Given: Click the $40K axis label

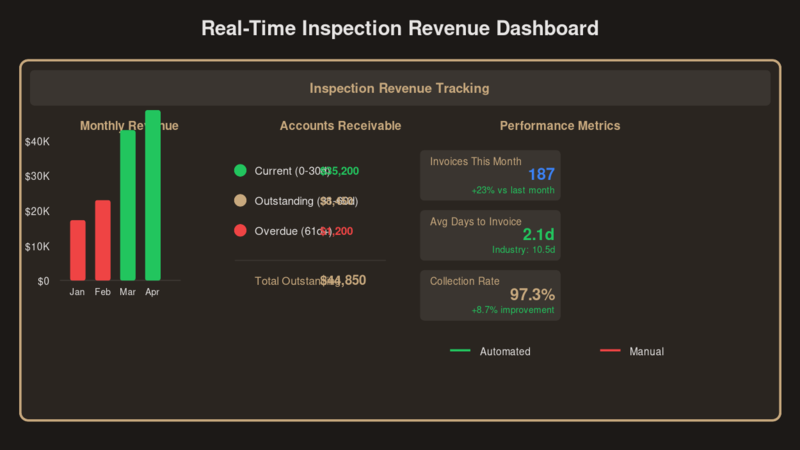Looking at the screenshot, I should [x=37, y=142].
